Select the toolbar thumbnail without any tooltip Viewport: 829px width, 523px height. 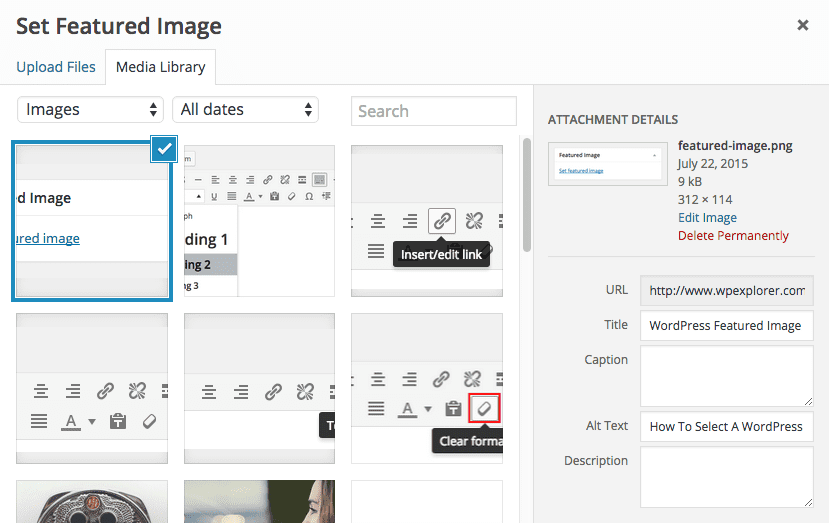click(92, 388)
